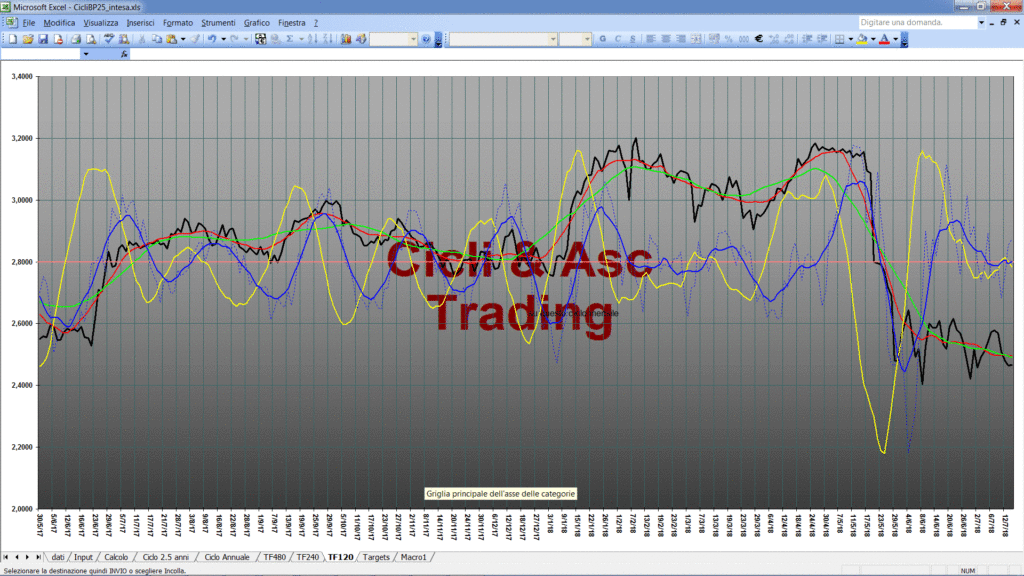The image size is (1024, 576).
Task: Click inside the formula bar field
Action: pos(575,54)
